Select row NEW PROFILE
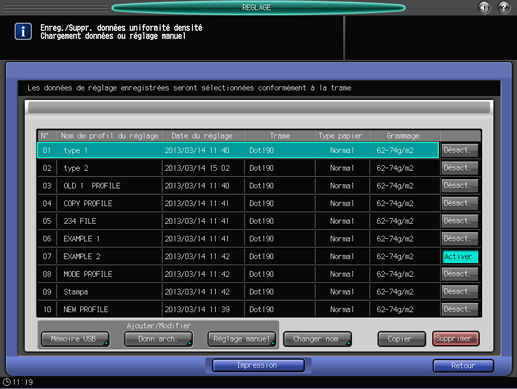Image resolution: width=517 pixels, height=389 pixels. [238, 309]
